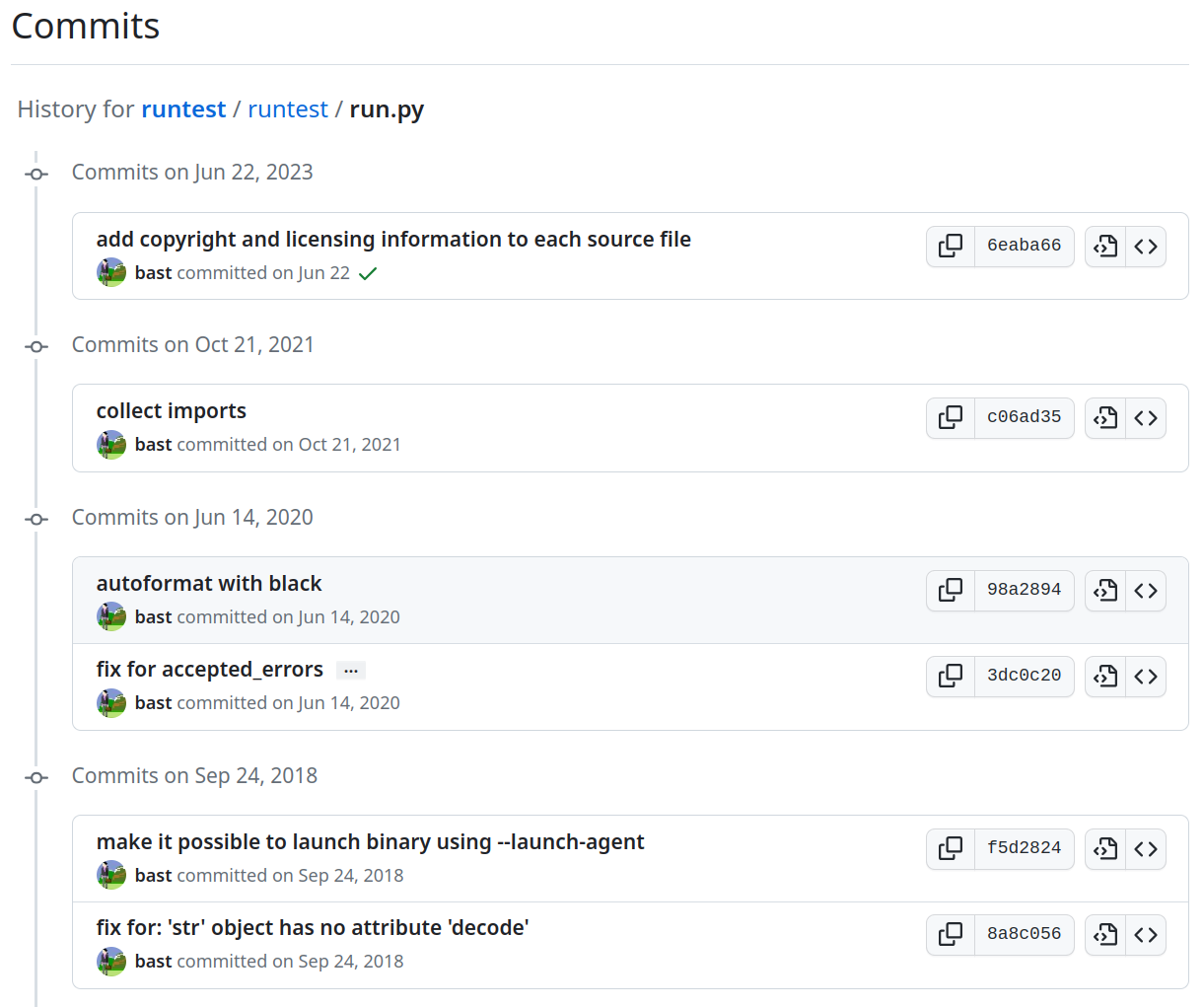Viewport: 1204px width, 1007px height.
Task: Open commit about copyright and licensing information
Action: (393, 239)
